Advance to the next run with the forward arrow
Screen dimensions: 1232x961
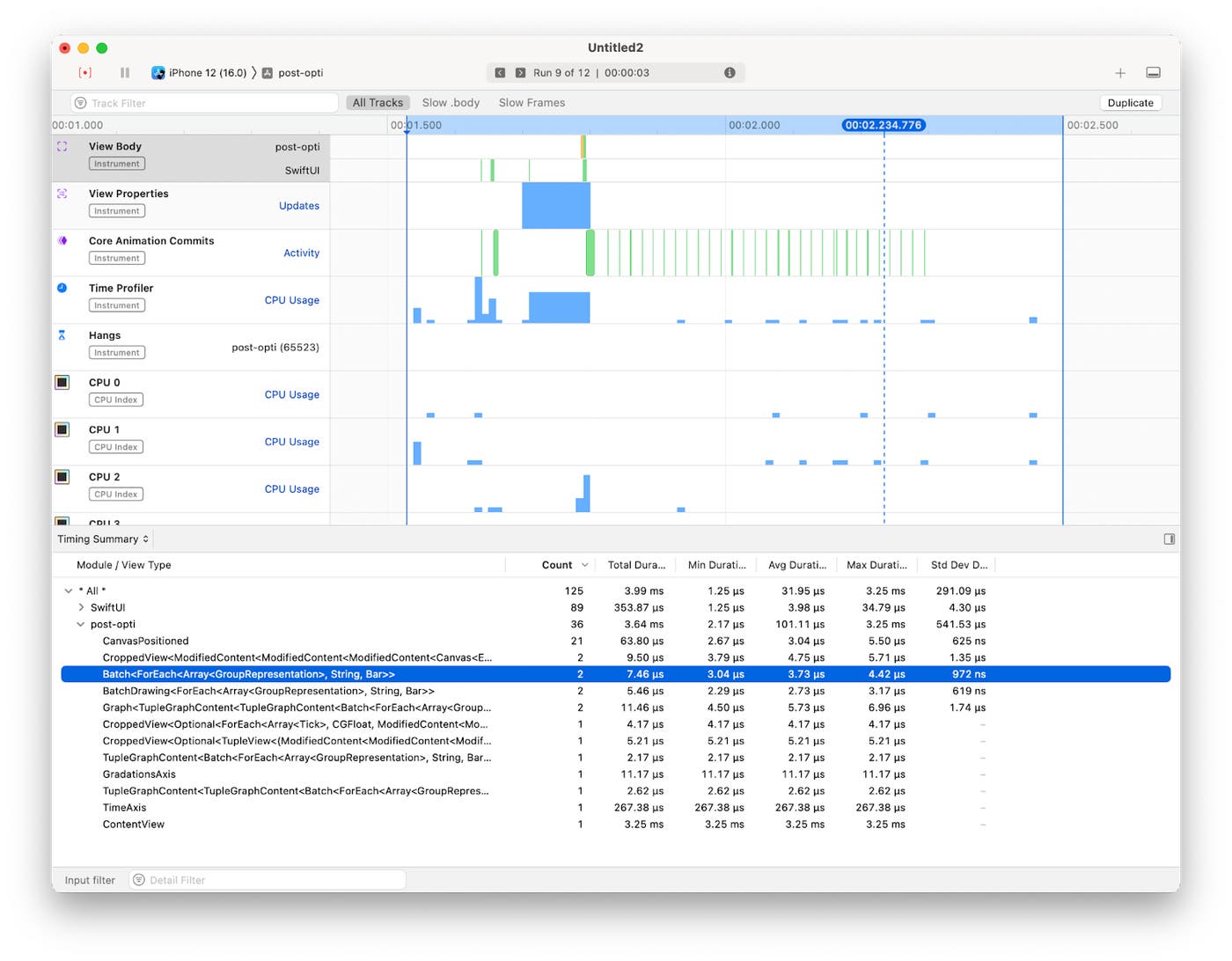coord(518,72)
